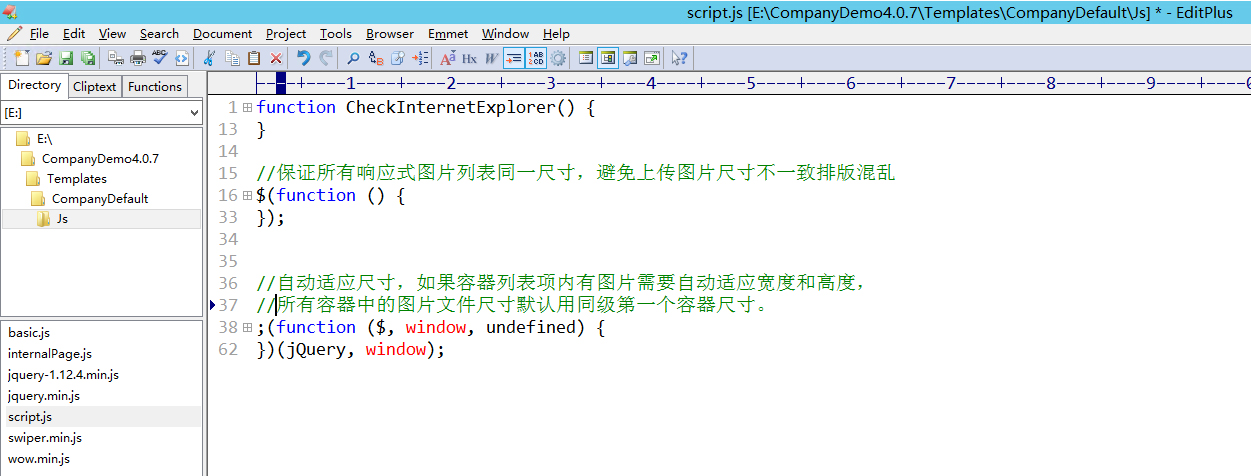Toggle the Output window toolbar icon
This screenshot has height=476, width=1251.
click(630, 58)
